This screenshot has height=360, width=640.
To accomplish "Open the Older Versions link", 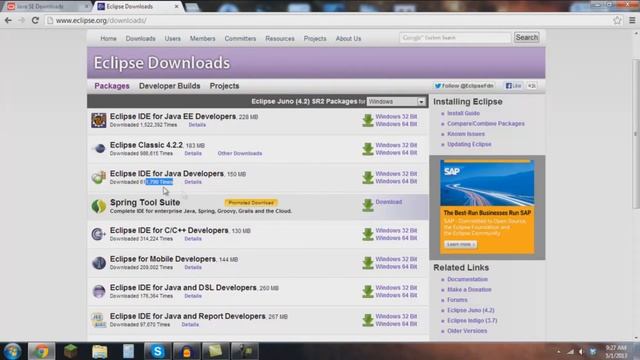I will tap(467, 331).
